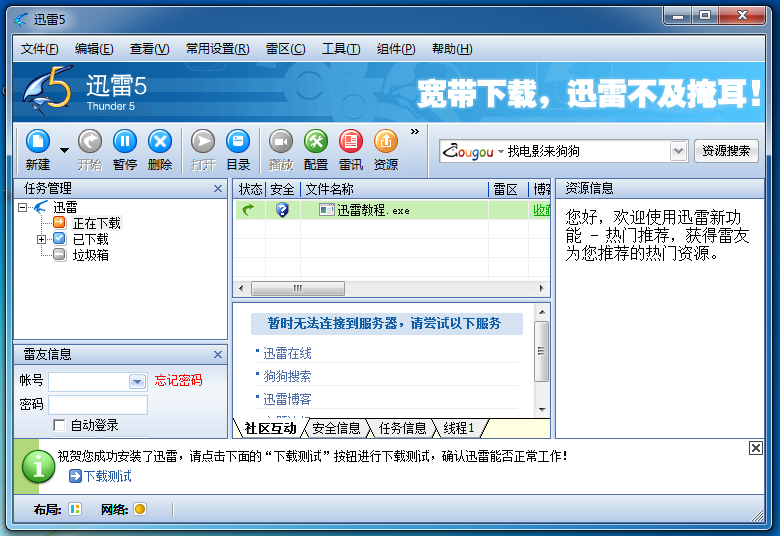The image size is (780, 536).
Task: Click the 新建 new task icon
Action: [x=38, y=142]
